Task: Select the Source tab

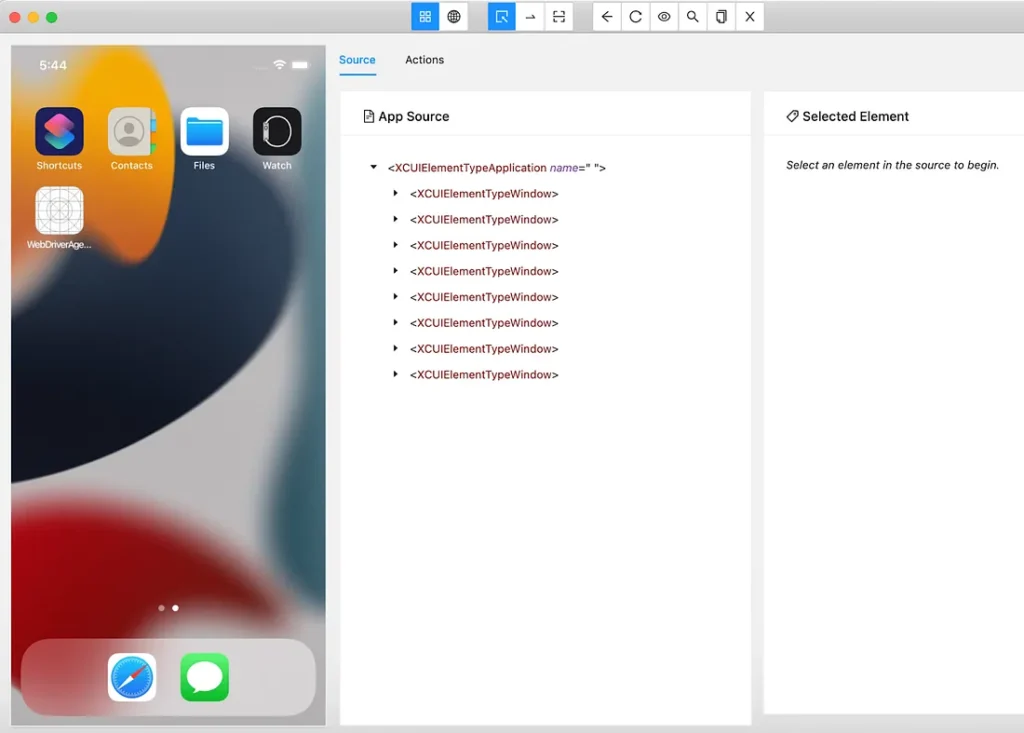Action: coord(357,60)
